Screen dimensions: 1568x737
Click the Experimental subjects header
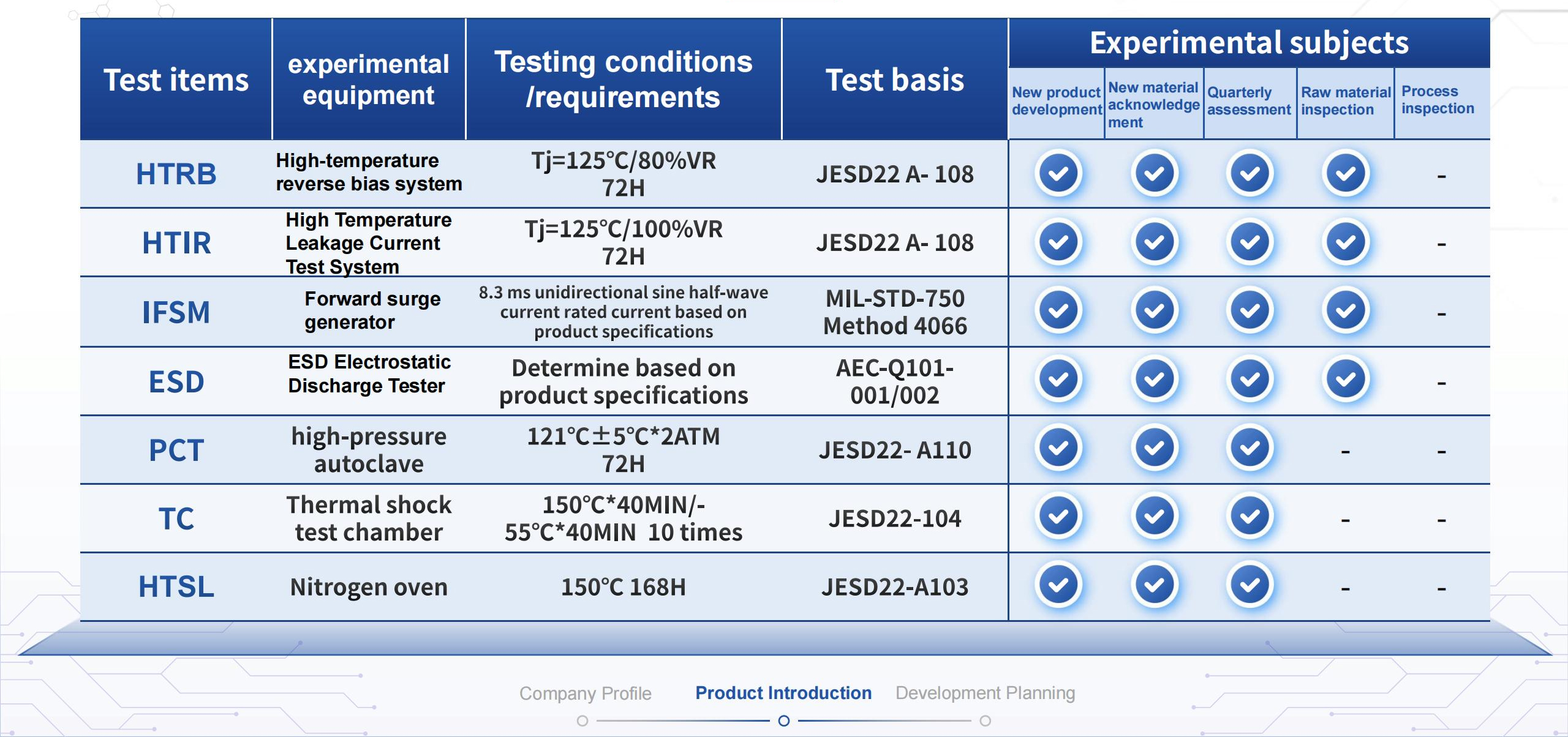pyautogui.click(x=1249, y=43)
